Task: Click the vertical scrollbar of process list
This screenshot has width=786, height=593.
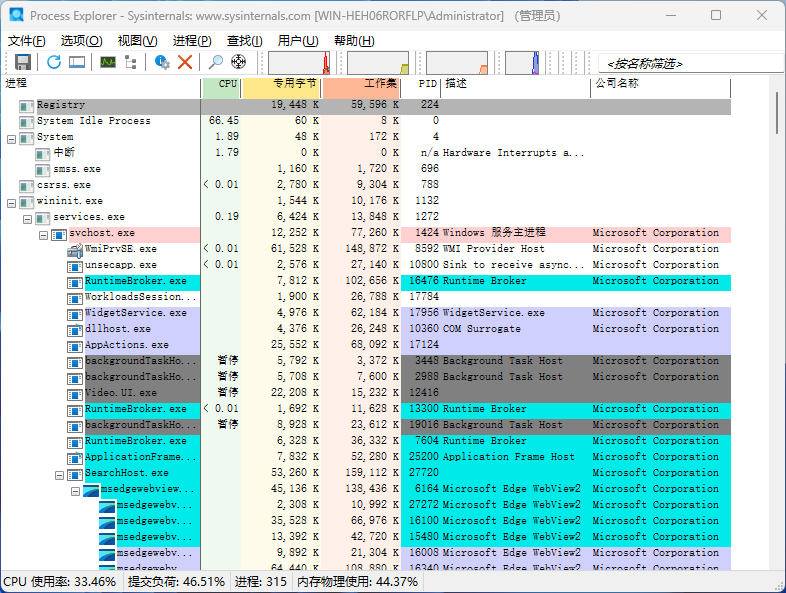Action: [776, 112]
